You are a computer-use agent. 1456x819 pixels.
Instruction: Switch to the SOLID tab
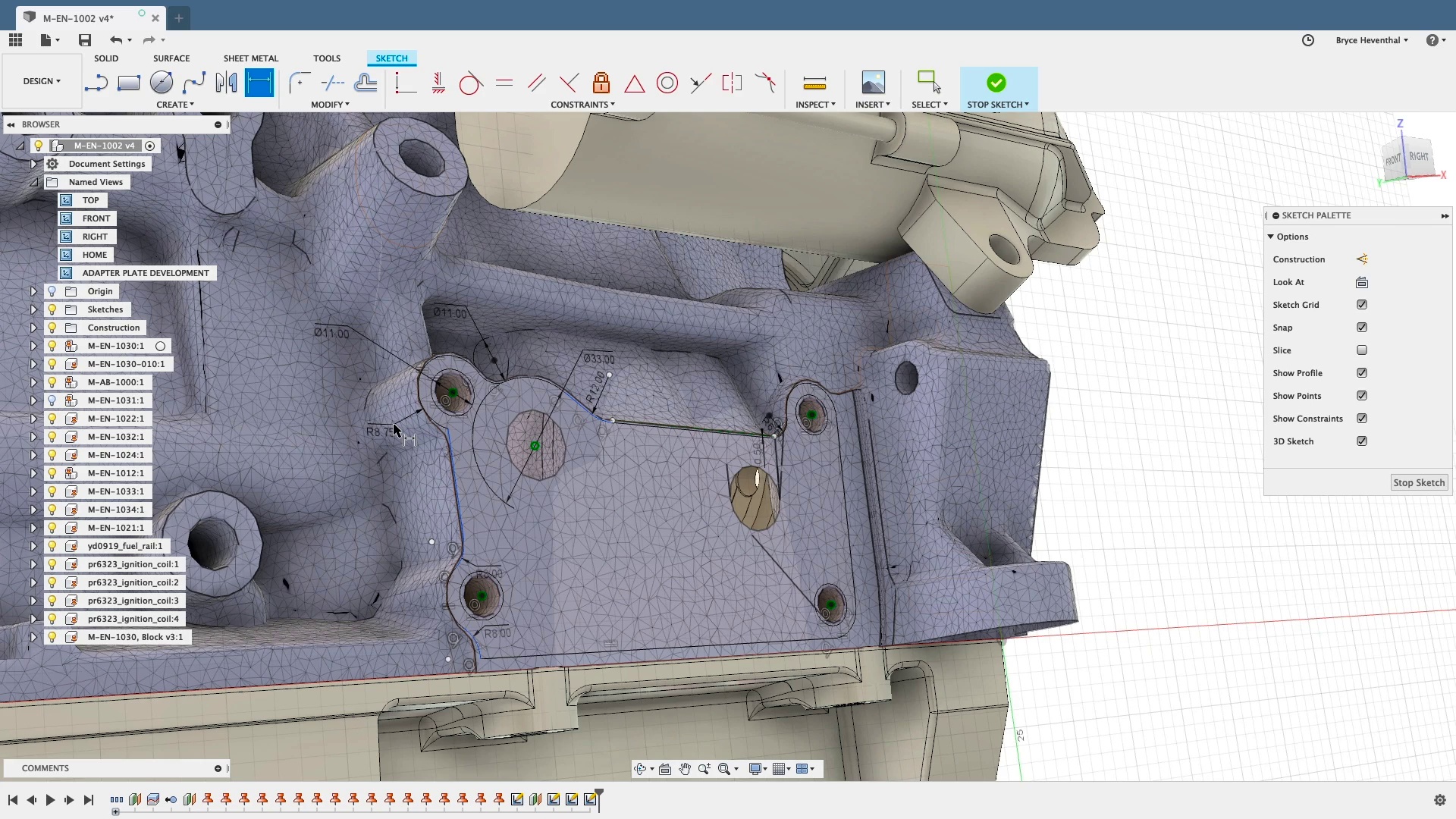106,58
